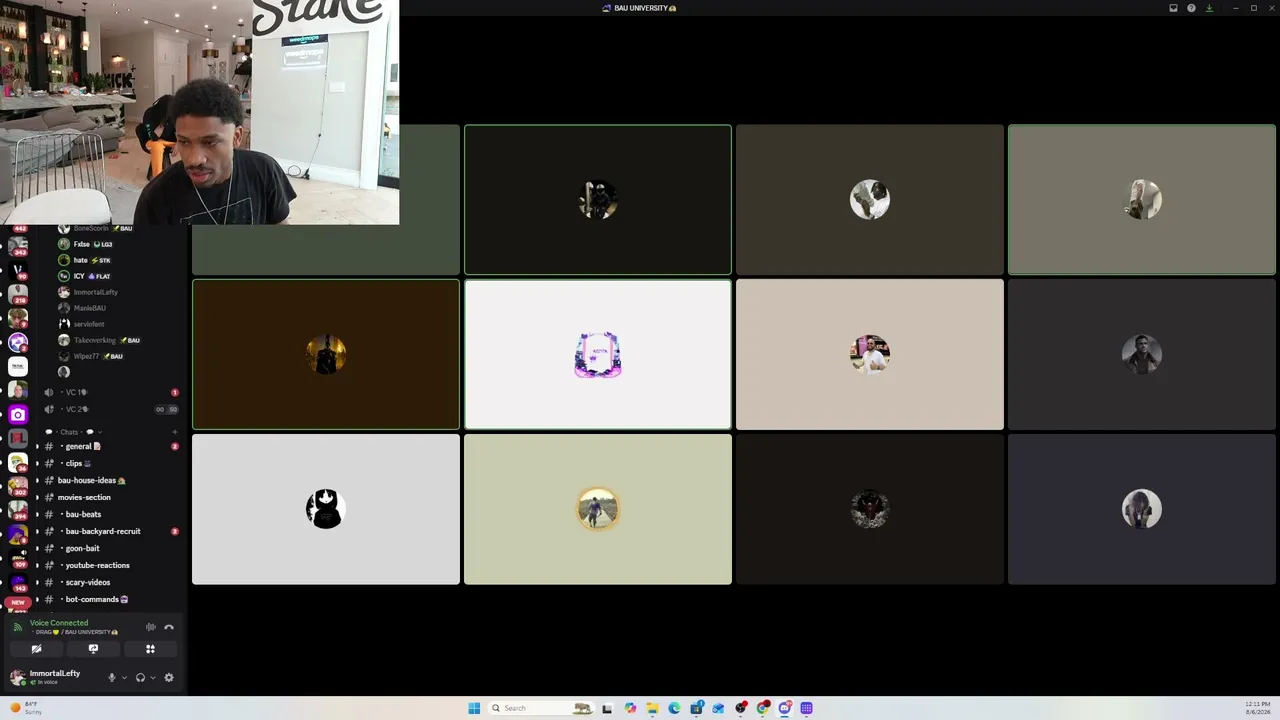Open File Explorer from taskbar
The width and height of the screenshot is (1280, 720).
point(652,708)
